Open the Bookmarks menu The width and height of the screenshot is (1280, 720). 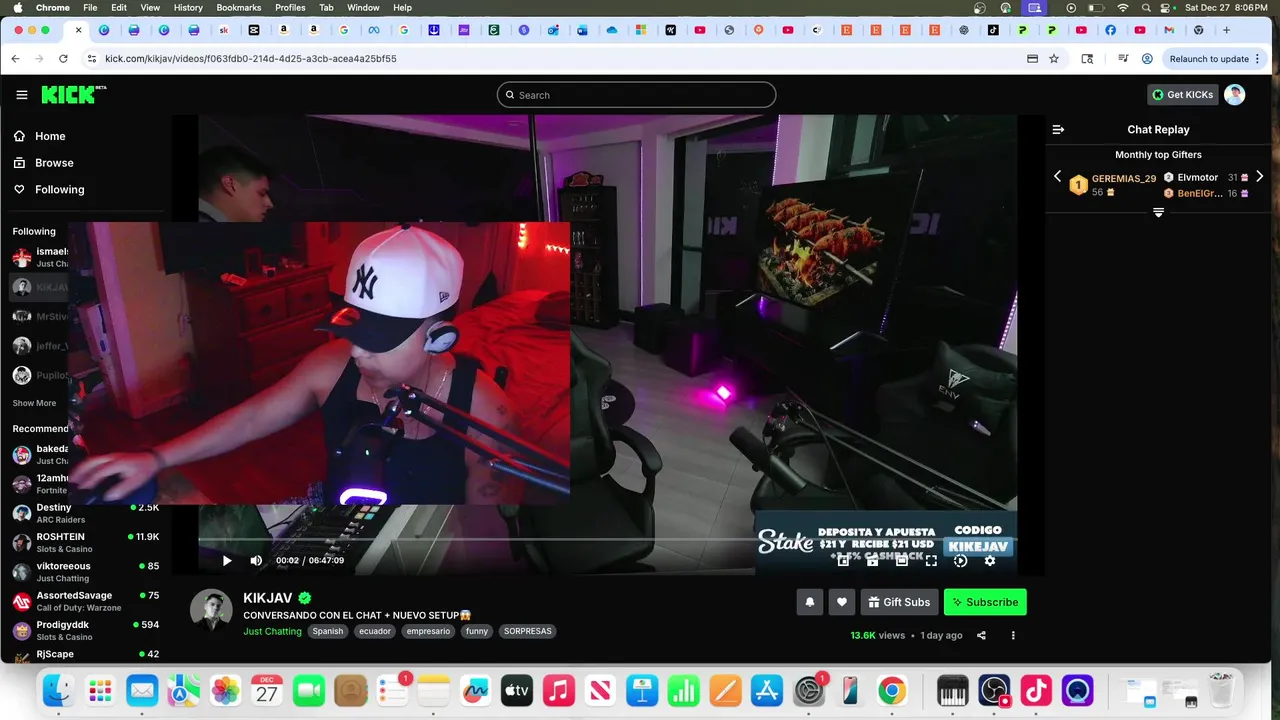[x=238, y=7]
